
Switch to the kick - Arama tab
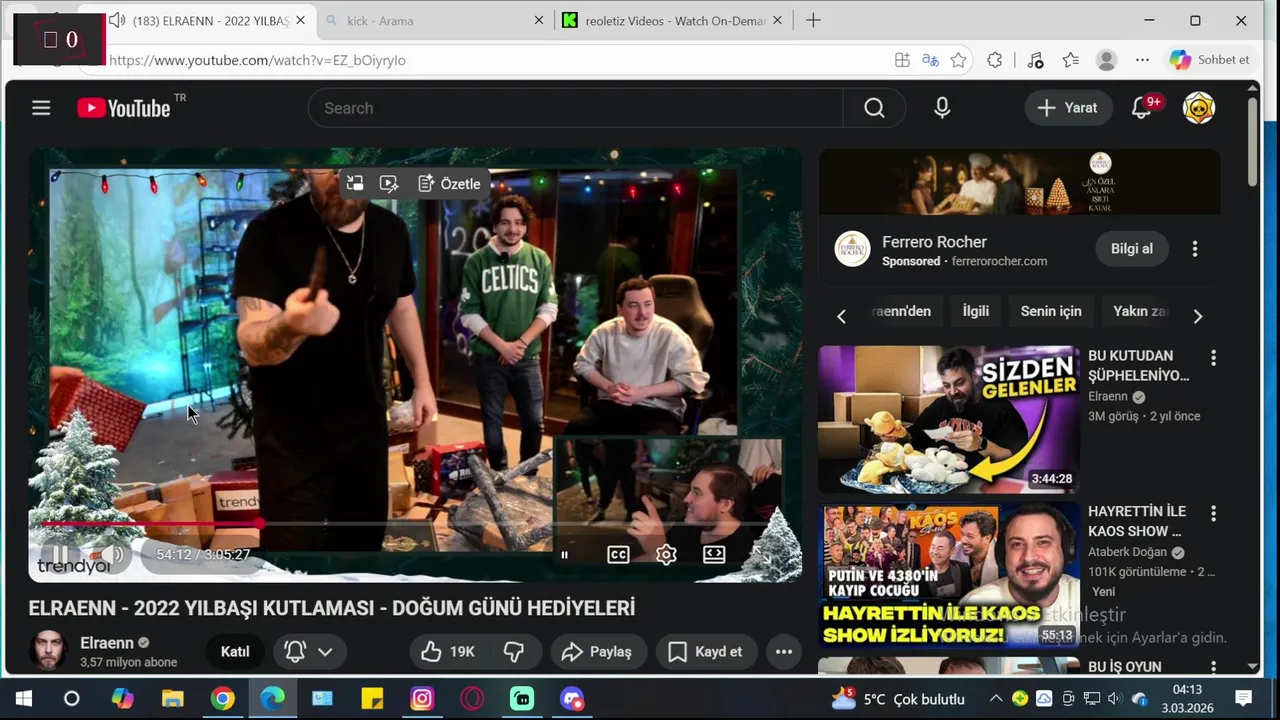coord(436,20)
